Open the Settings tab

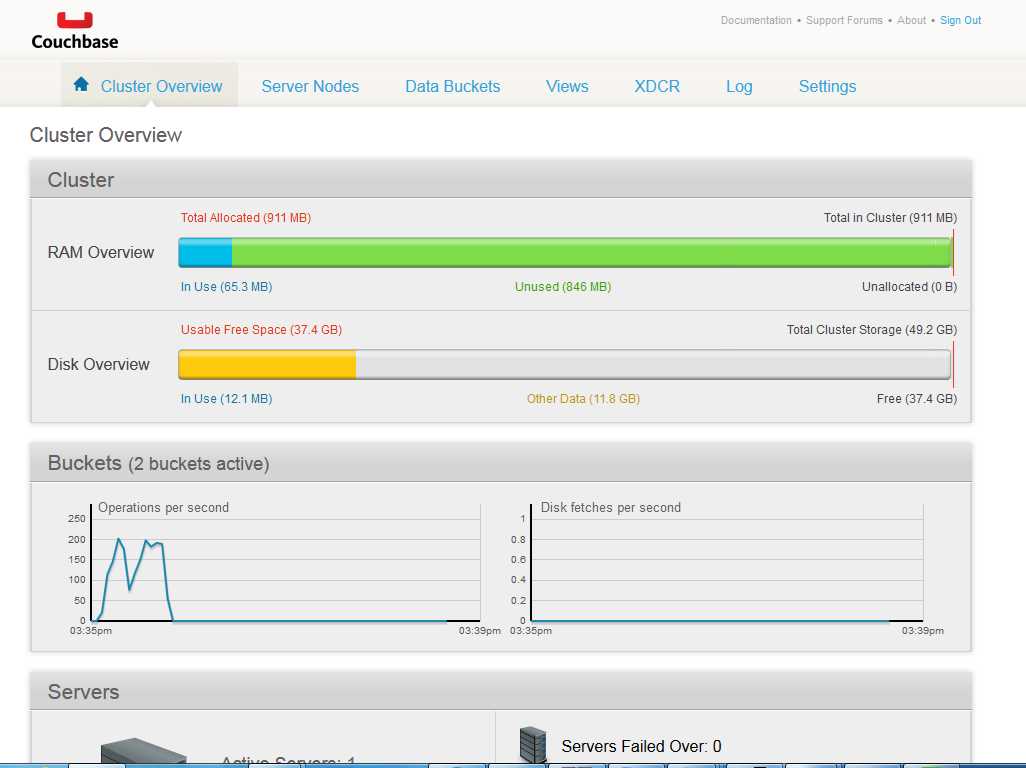[827, 86]
